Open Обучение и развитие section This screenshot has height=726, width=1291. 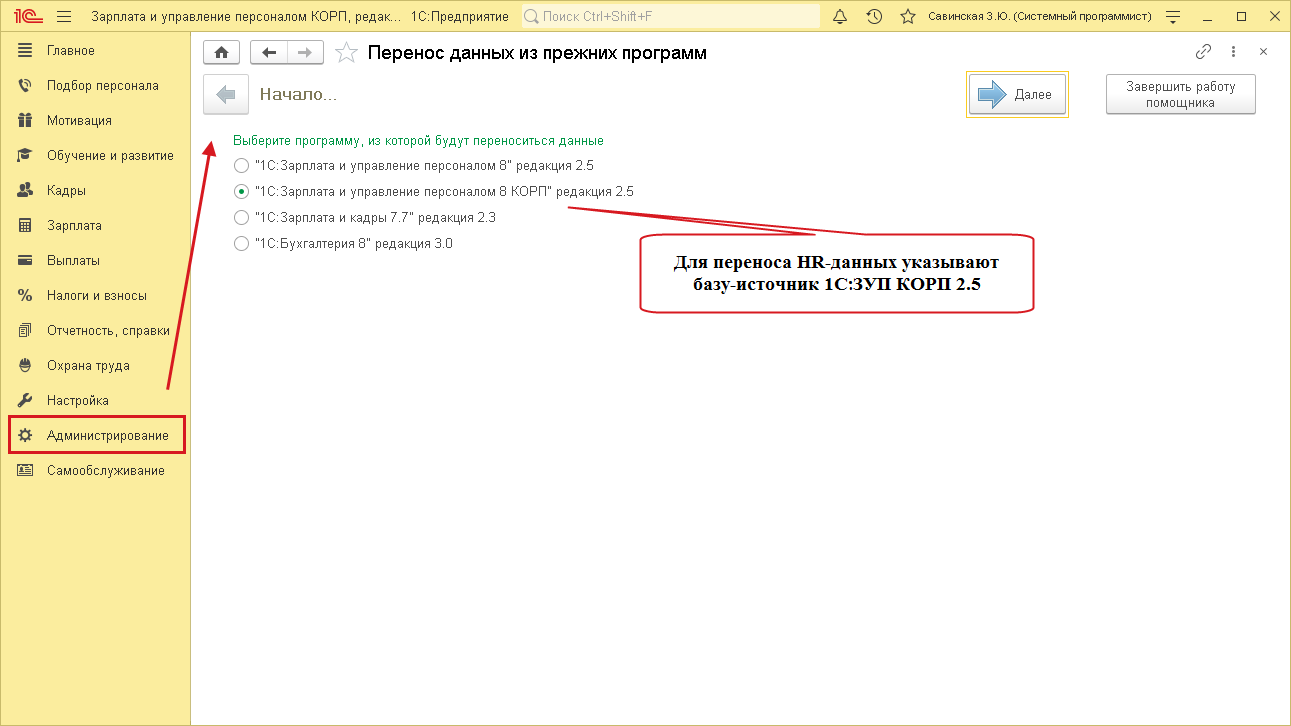95,156
